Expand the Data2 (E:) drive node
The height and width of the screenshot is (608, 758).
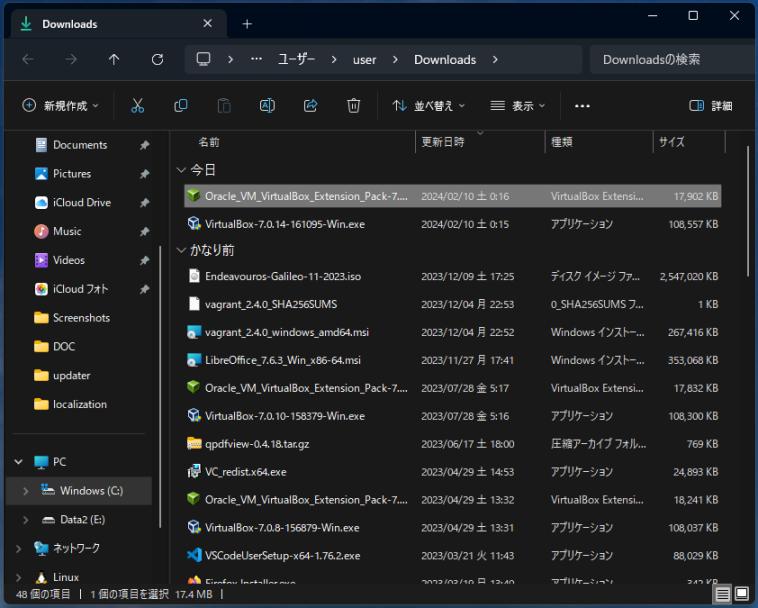(26, 520)
